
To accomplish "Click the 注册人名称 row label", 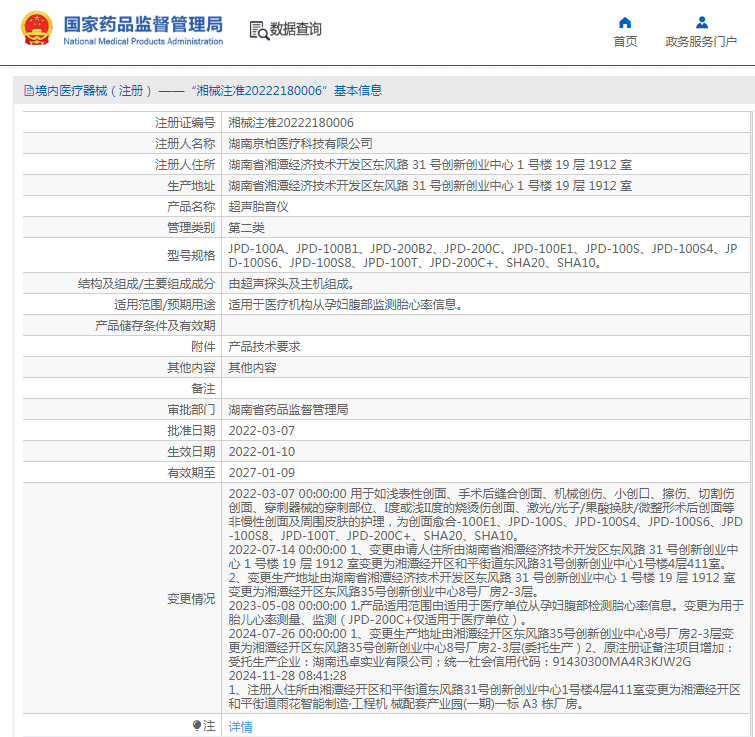I will (185, 143).
